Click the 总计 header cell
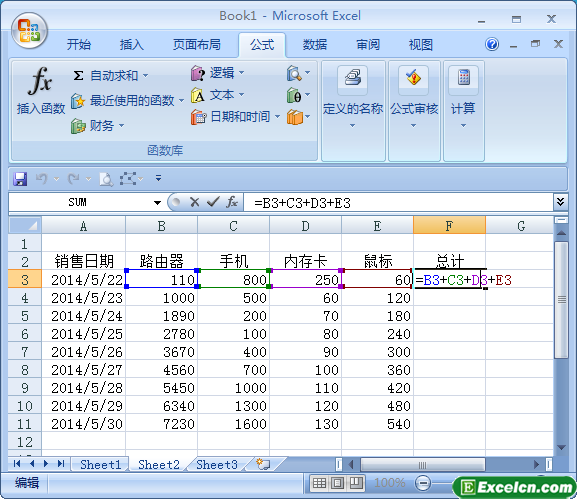This screenshot has width=577, height=499. [449, 261]
